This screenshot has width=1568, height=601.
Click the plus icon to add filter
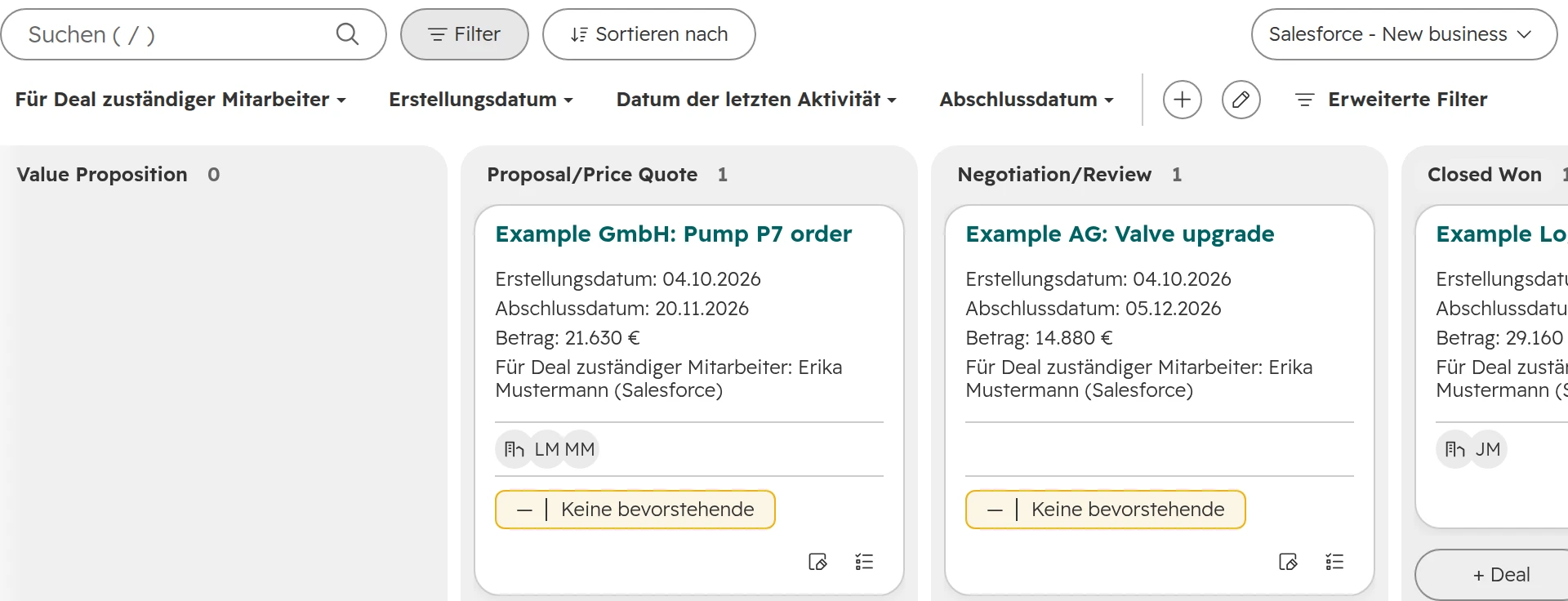1183,100
